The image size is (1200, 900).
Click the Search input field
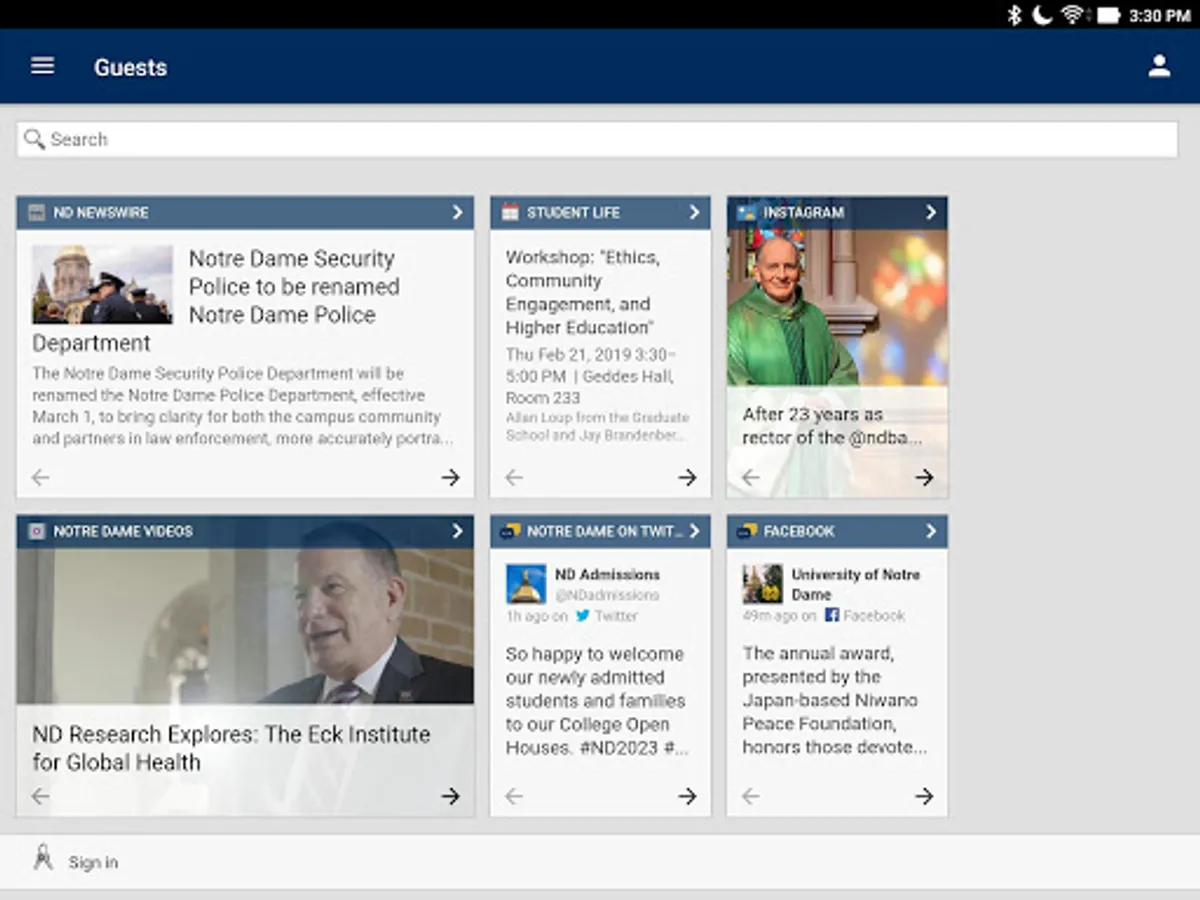point(597,139)
